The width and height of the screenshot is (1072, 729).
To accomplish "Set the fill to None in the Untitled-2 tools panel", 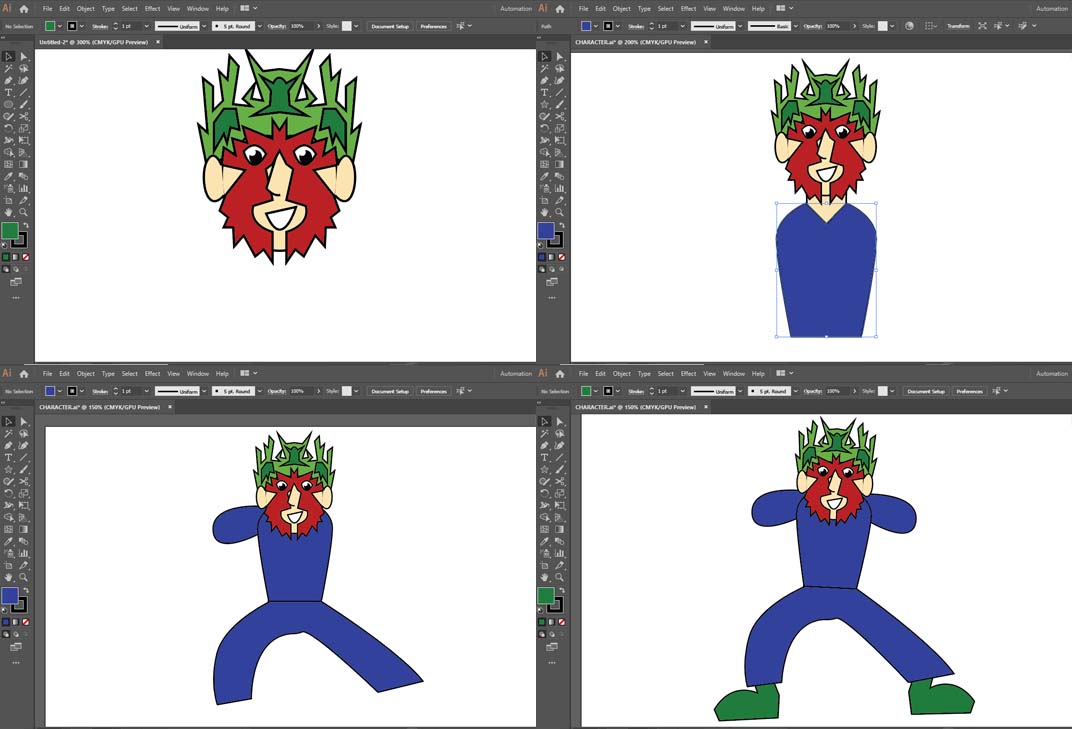I will [25, 257].
